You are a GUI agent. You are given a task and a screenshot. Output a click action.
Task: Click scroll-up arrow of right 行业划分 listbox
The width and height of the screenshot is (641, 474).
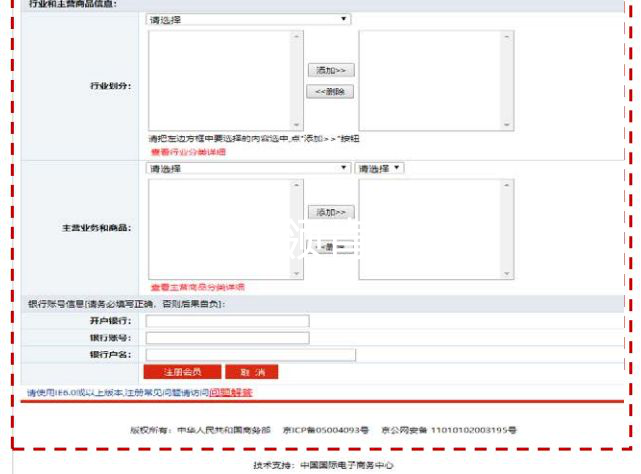[506, 36]
